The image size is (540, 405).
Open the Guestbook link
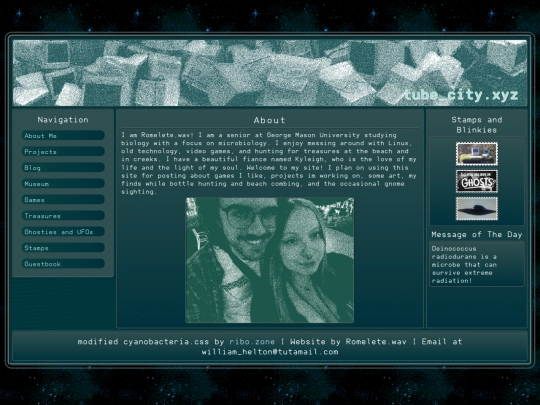(x=63, y=264)
